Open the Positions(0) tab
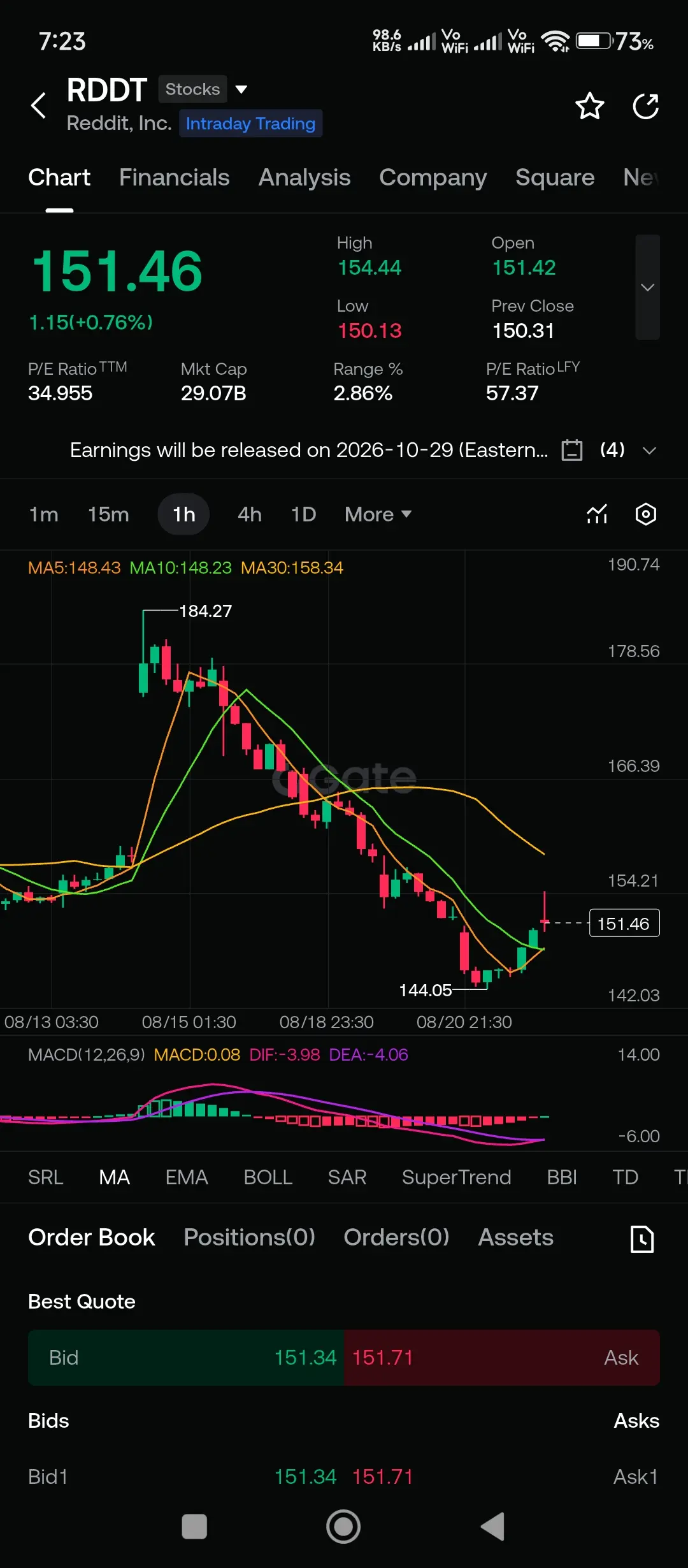 250,1237
